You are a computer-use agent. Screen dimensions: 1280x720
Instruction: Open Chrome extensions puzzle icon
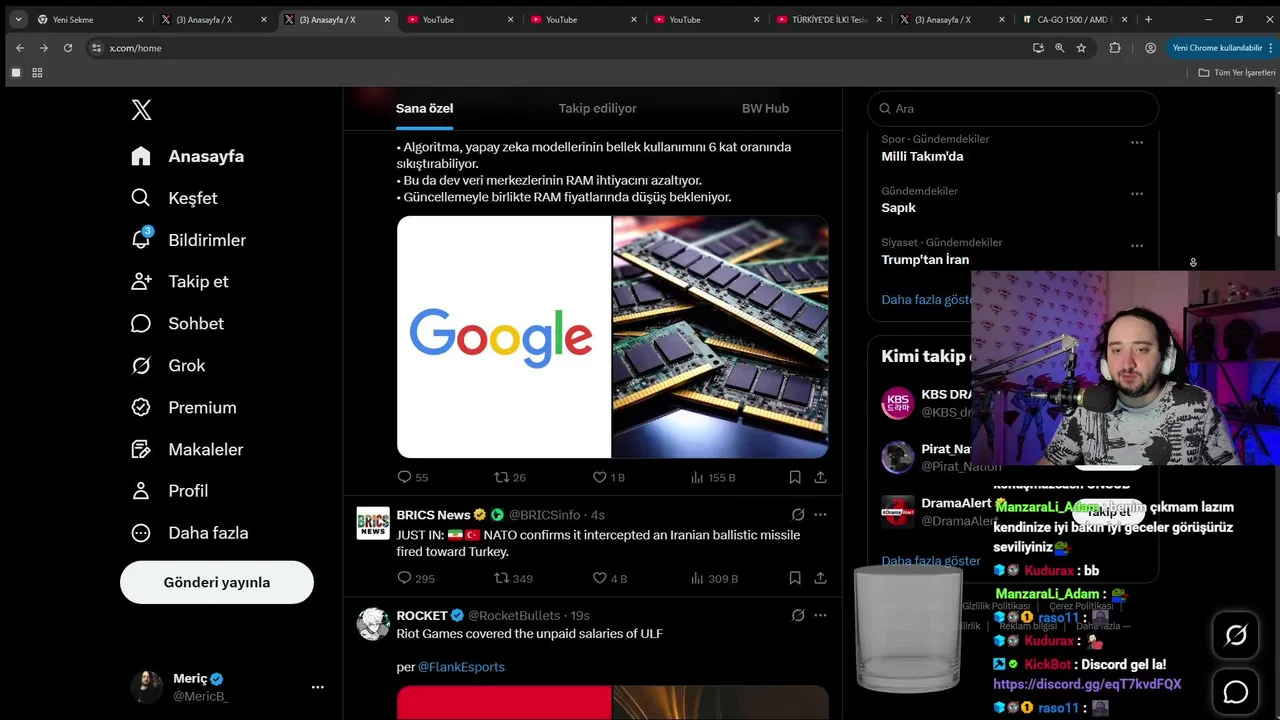1115,48
